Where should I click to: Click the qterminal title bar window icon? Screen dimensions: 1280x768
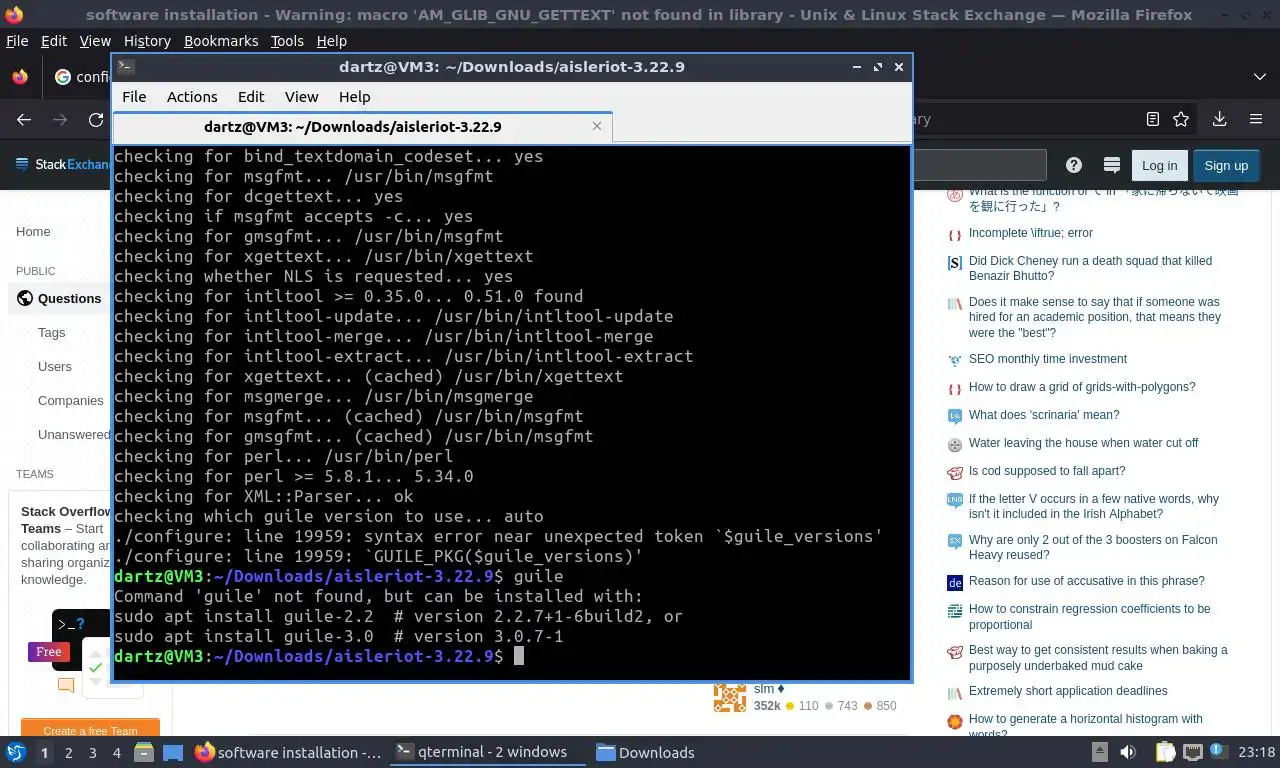click(x=126, y=67)
